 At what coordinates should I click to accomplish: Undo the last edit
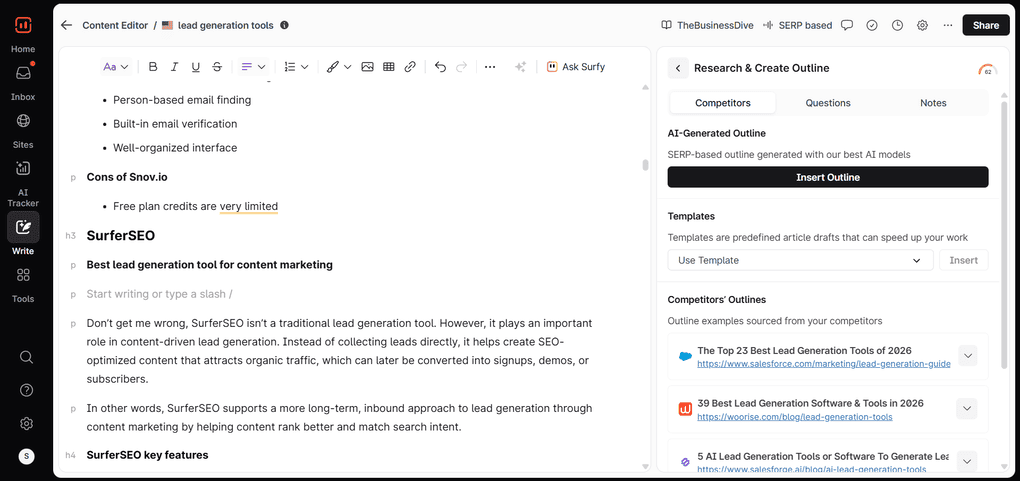(440, 66)
